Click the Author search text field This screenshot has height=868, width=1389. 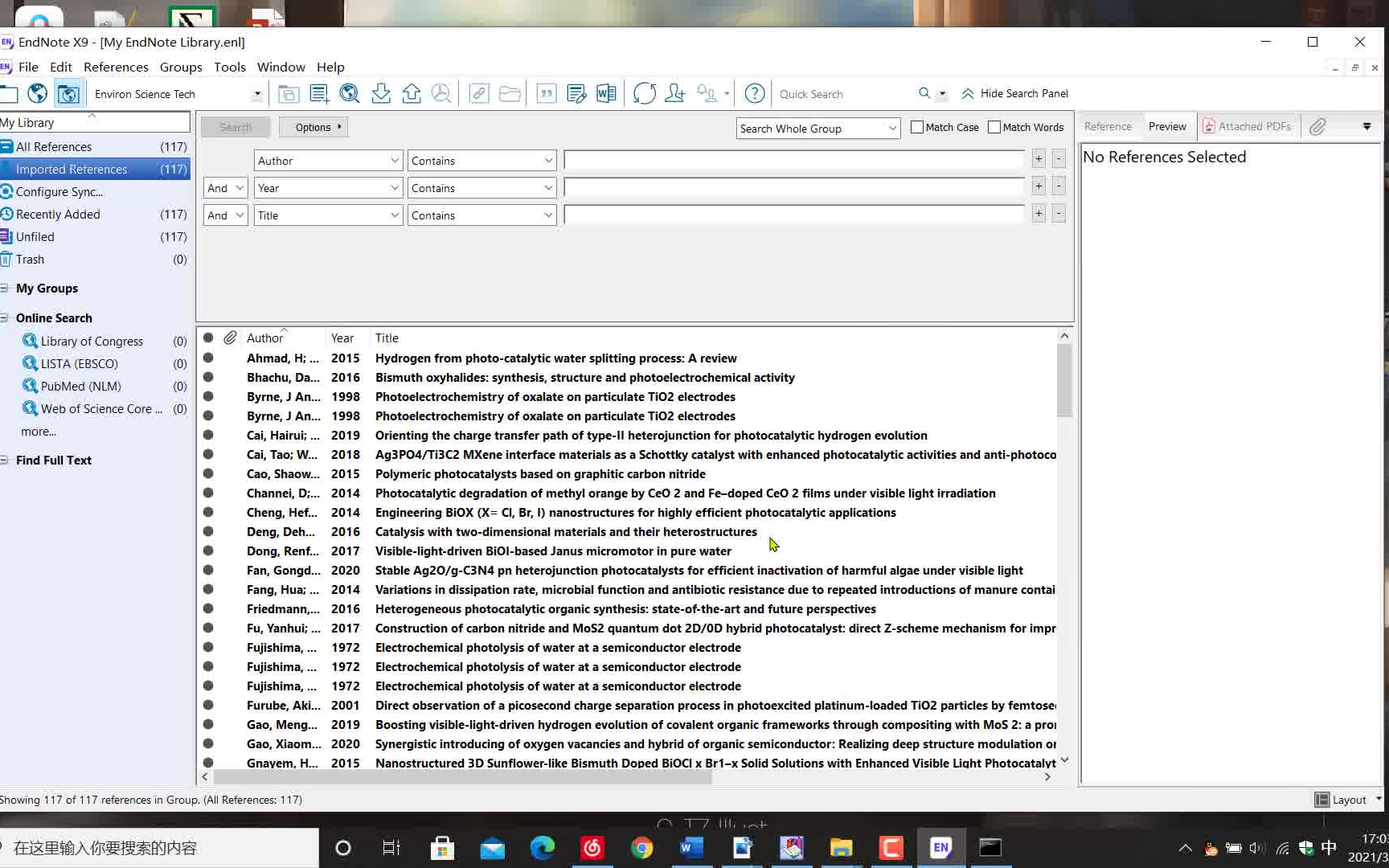pyautogui.click(x=794, y=161)
